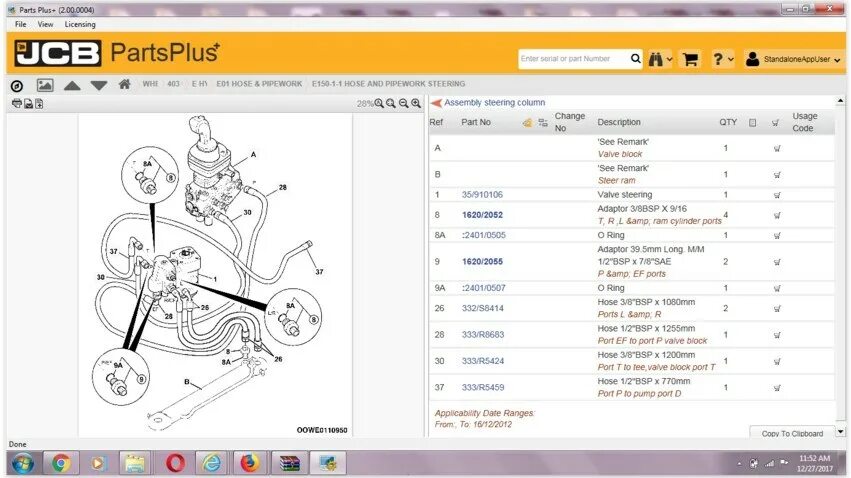This screenshot has width=851, height=478.
Task: Add Hose 1/2 BSP x 1255mm to cart
Action: pyautogui.click(x=777, y=335)
